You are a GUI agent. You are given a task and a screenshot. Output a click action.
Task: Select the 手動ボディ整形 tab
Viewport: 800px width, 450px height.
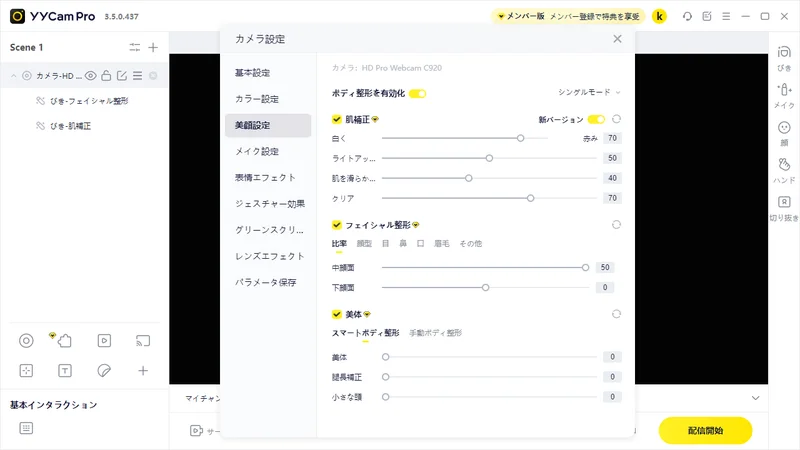pos(435,333)
